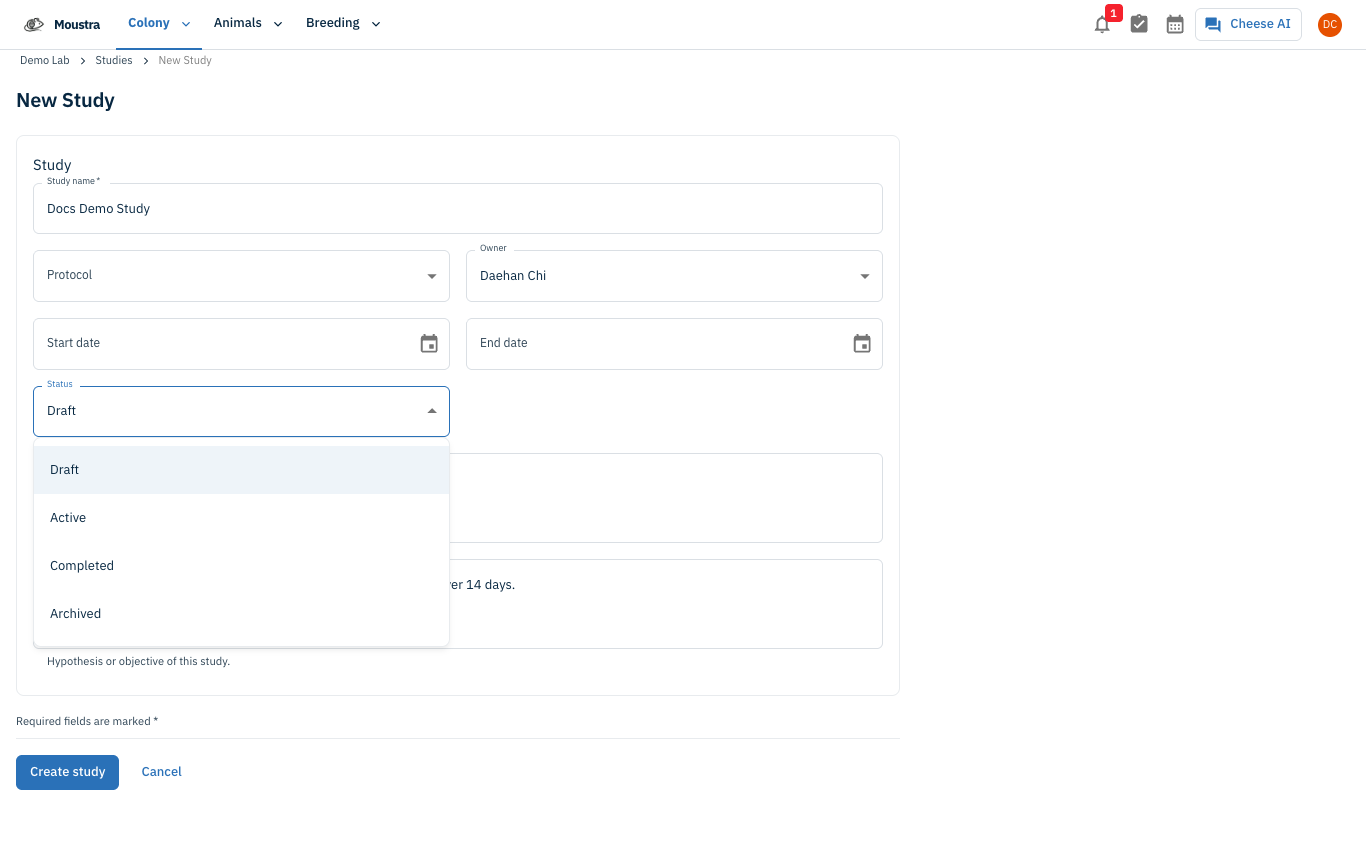
Task: Click the End date field
Action: click(x=674, y=343)
